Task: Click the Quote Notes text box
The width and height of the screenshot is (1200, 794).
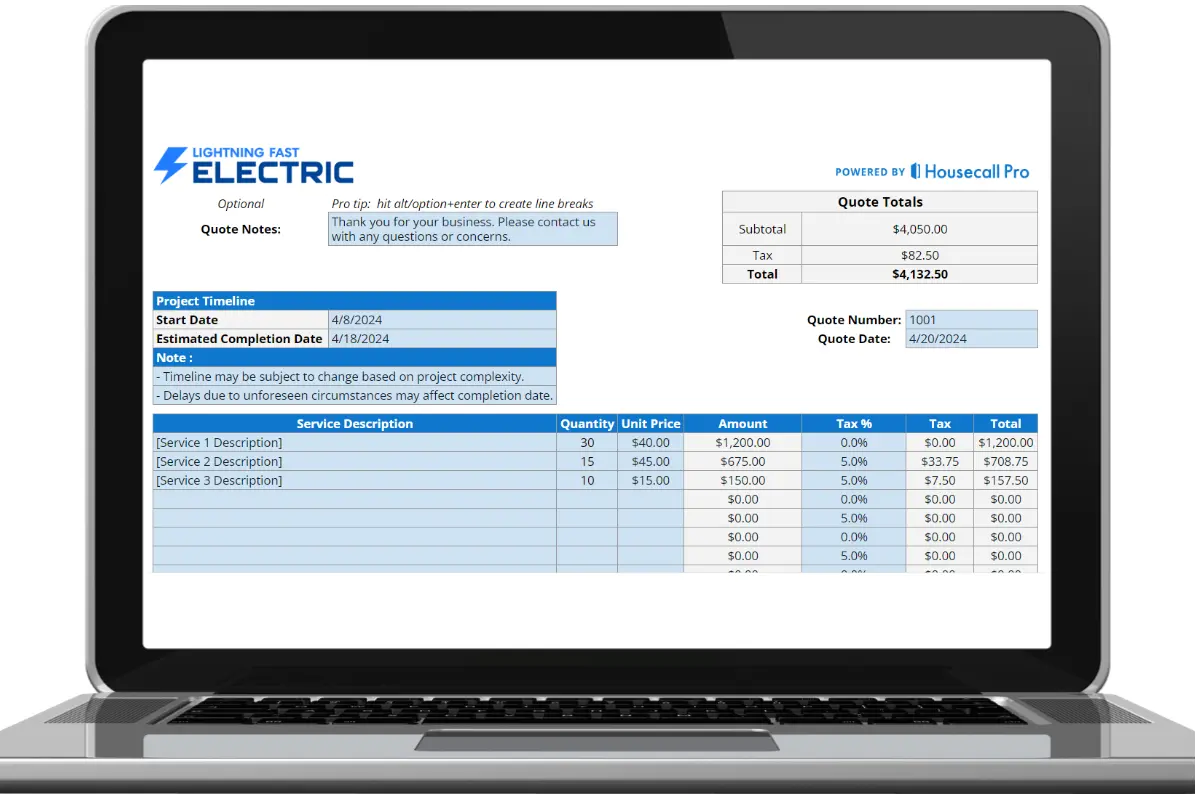Action: pyautogui.click(x=472, y=229)
